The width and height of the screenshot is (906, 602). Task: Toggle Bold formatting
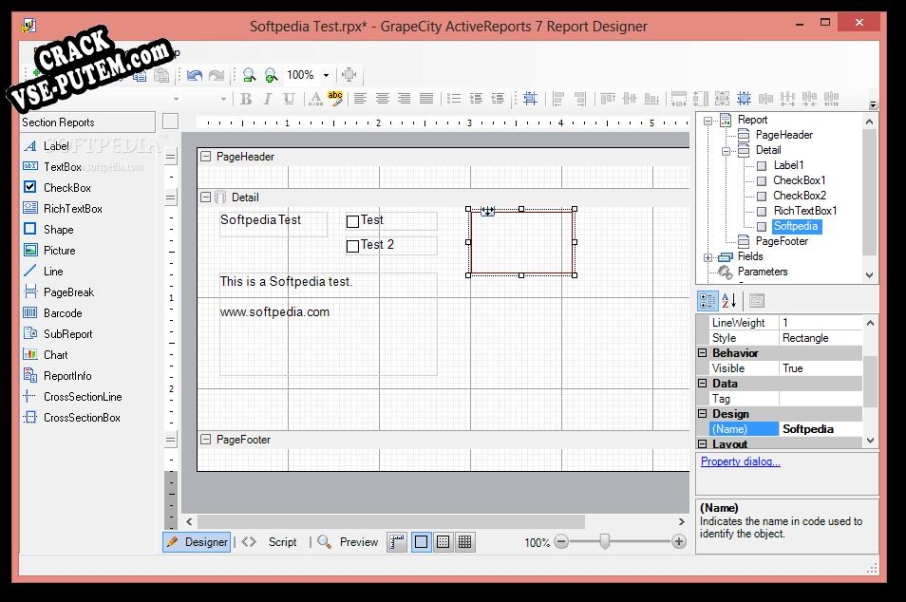click(246, 99)
